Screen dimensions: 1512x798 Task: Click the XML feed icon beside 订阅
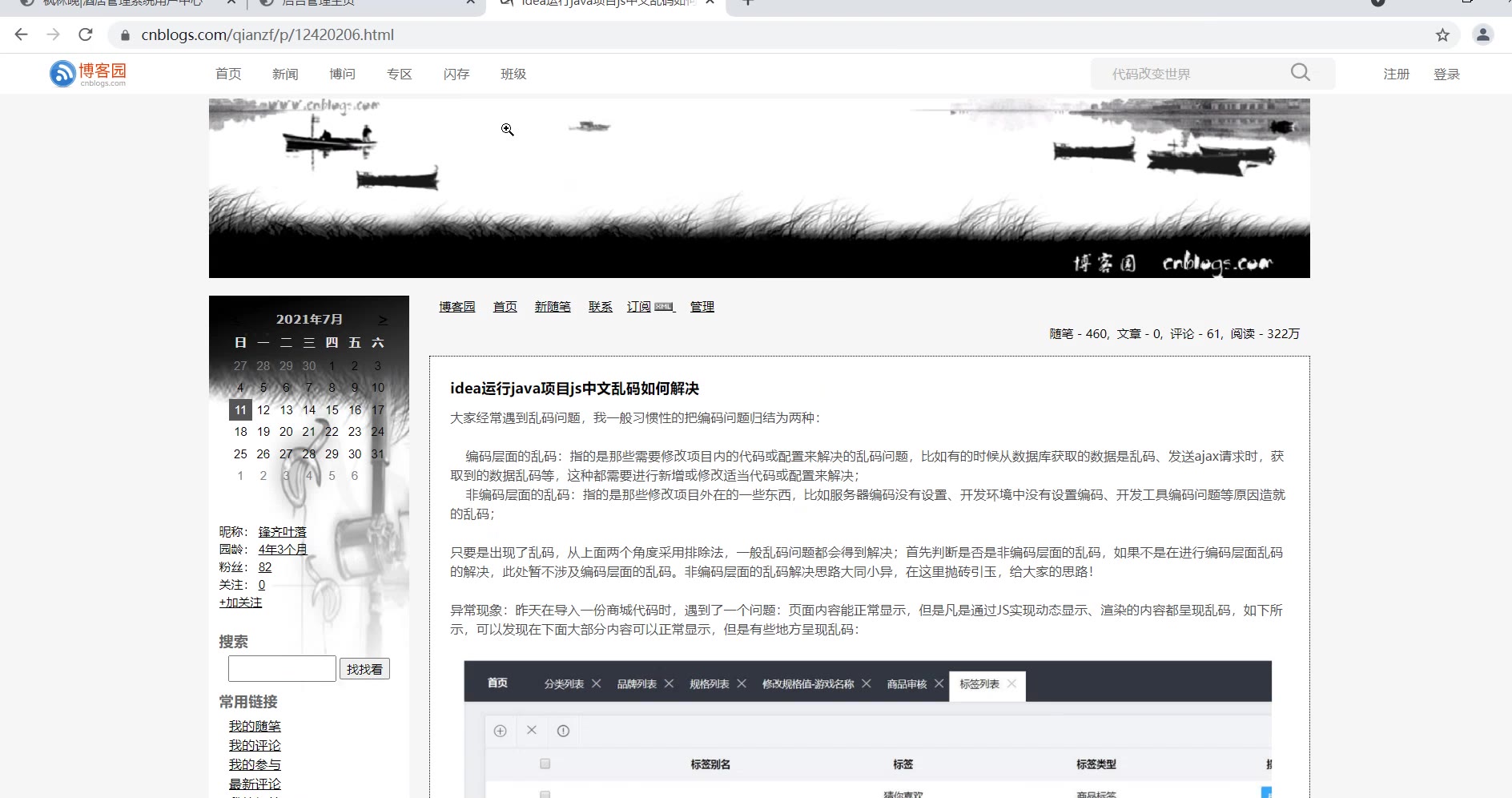tap(664, 306)
